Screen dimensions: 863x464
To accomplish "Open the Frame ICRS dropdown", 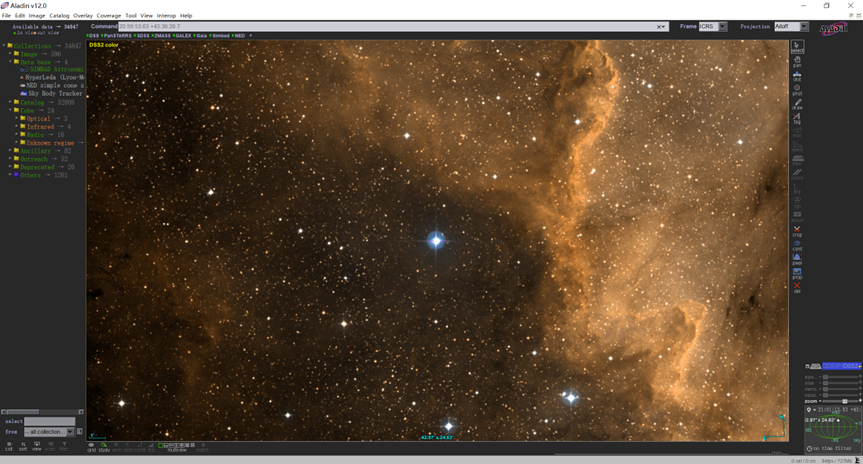I will [723, 26].
